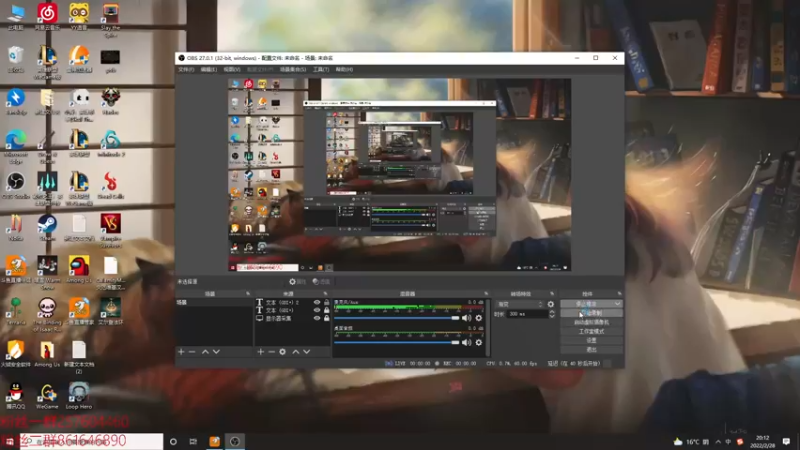The image size is (800, 450).
Task: Open NetEase Cloud Music desktop icon
Action: [x=47, y=16]
